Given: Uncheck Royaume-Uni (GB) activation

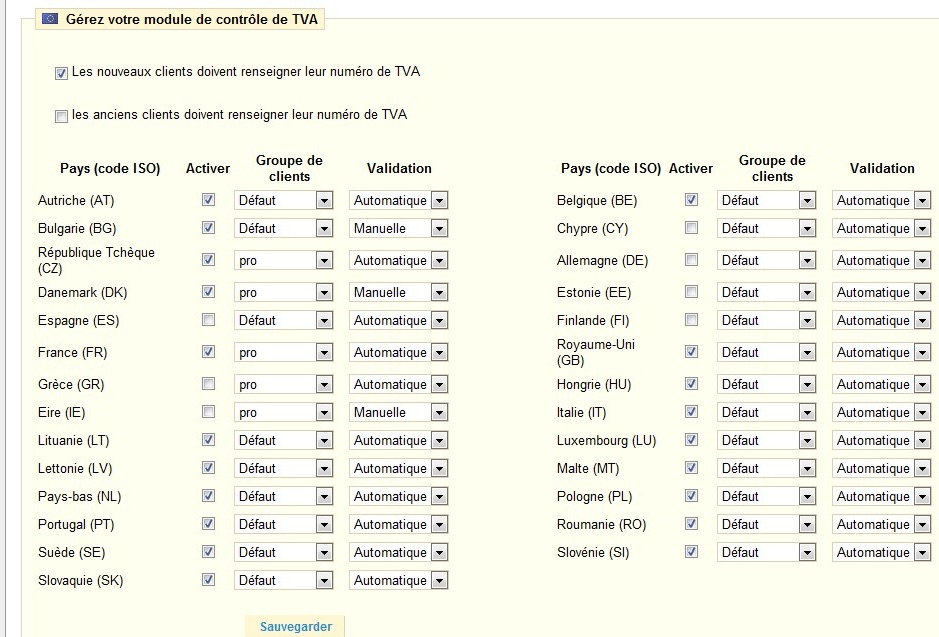Looking at the screenshot, I should 691,351.
